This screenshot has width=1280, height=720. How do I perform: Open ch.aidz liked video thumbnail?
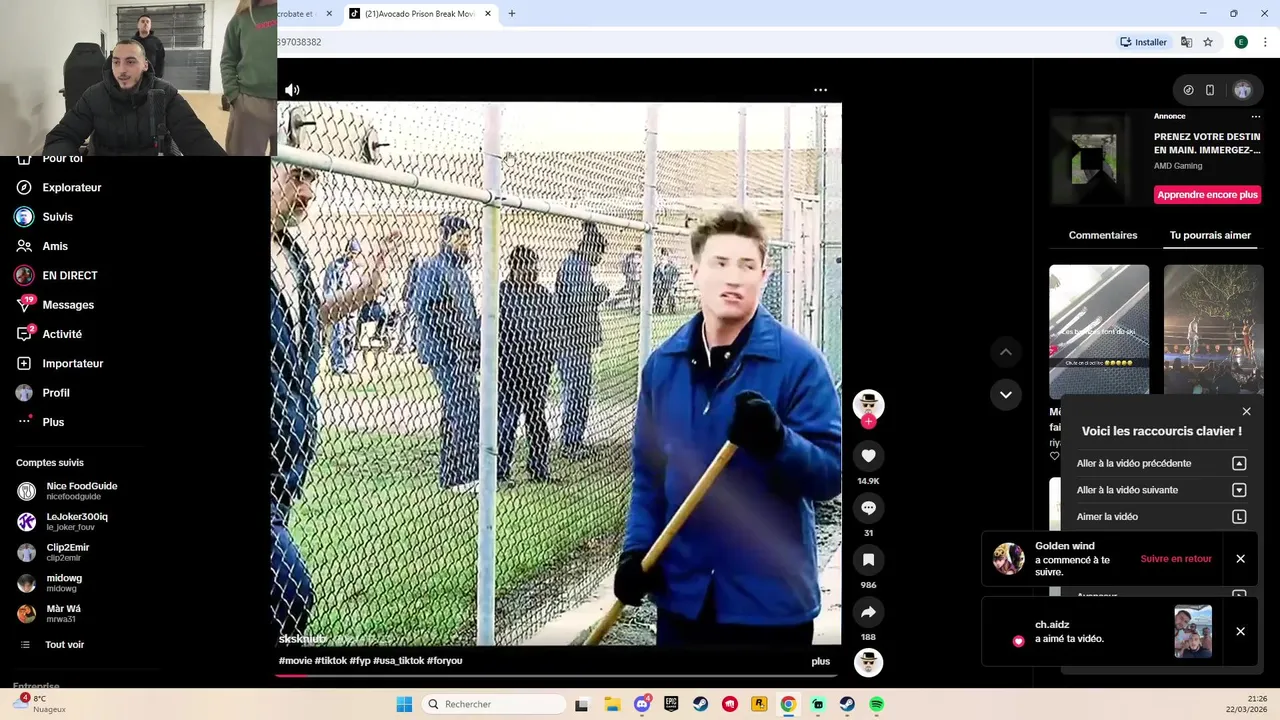tap(1193, 631)
